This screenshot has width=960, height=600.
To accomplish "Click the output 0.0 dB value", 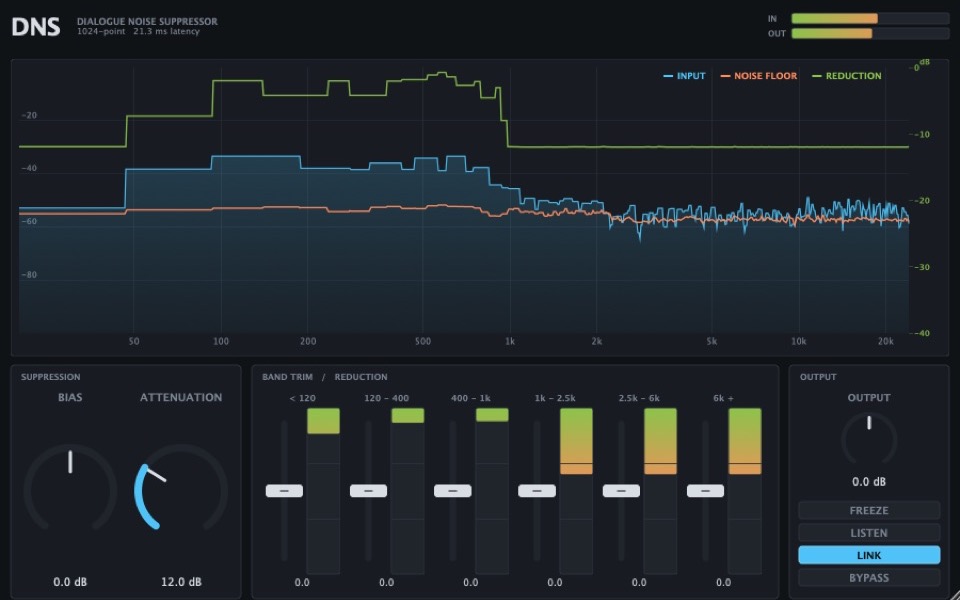I will (x=869, y=482).
